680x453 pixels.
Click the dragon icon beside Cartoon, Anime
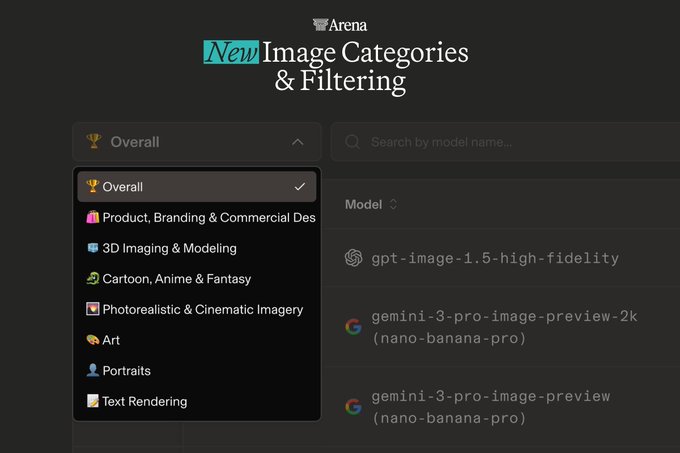click(x=92, y=278)
